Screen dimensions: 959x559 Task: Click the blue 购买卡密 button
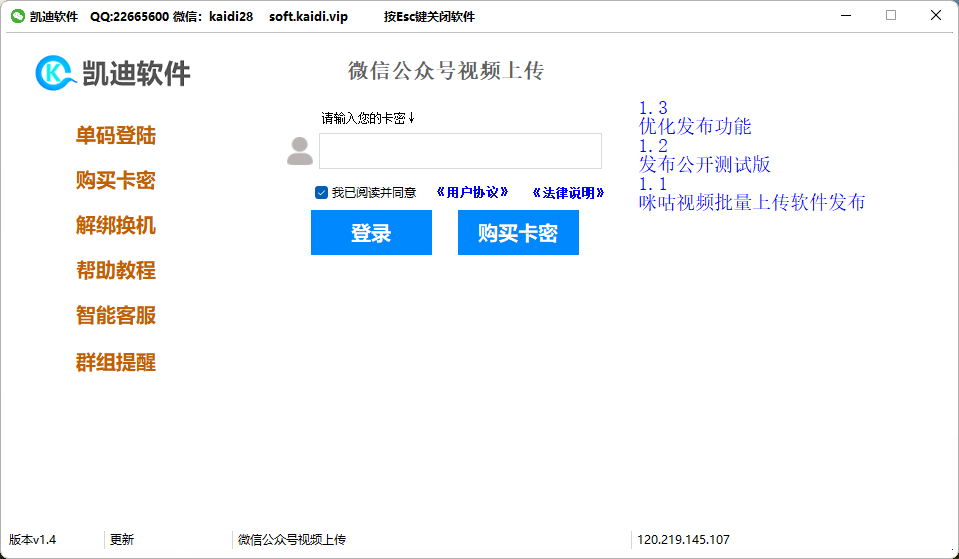coord(518,232)
